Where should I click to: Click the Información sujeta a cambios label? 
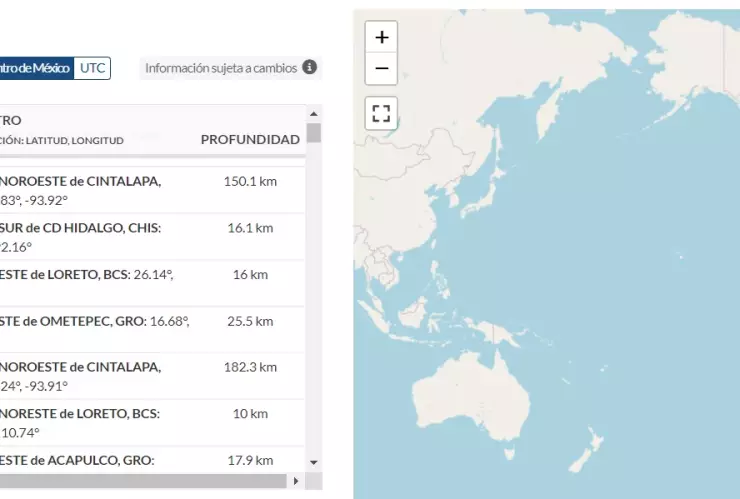tap(221, 68)
